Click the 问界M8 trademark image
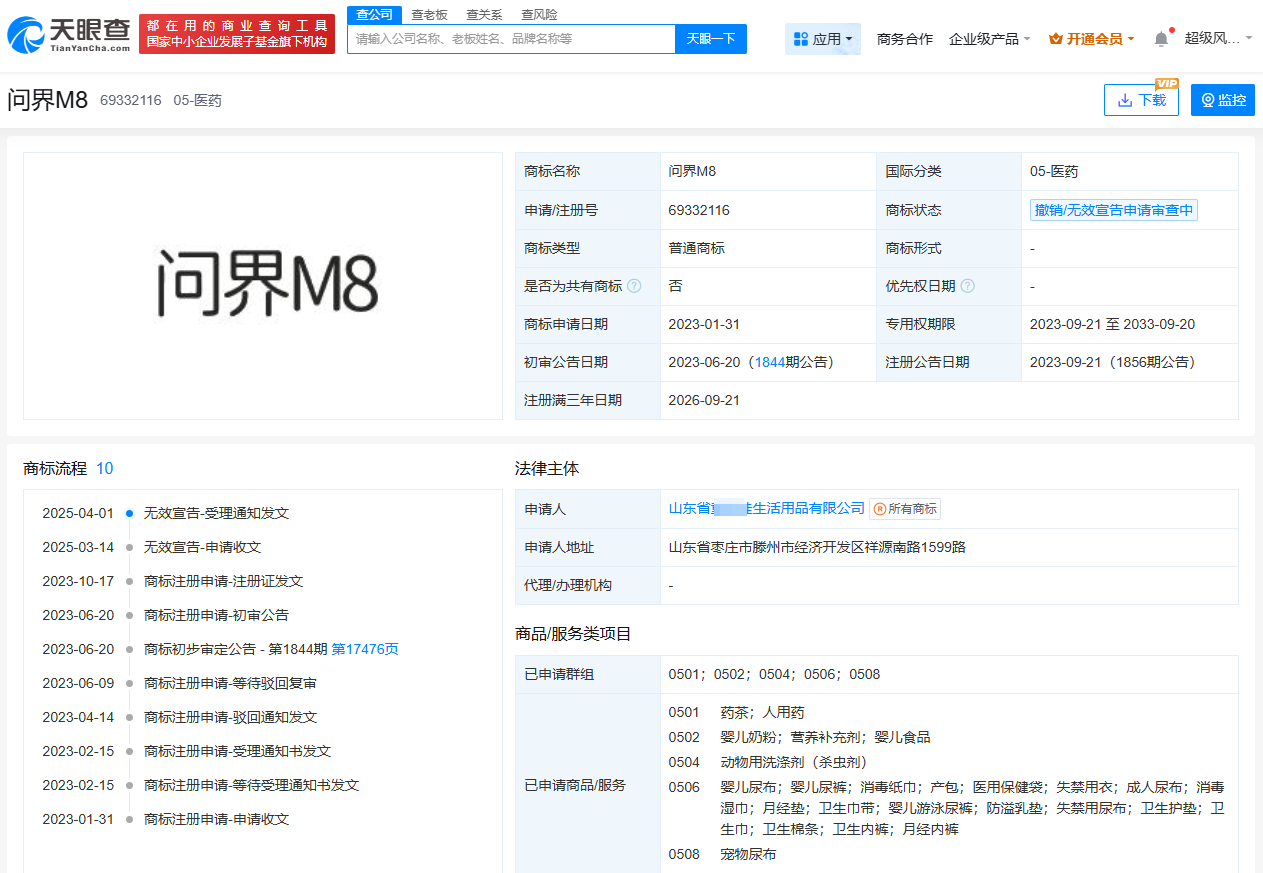1263x873 pixels. click(264, 286)
